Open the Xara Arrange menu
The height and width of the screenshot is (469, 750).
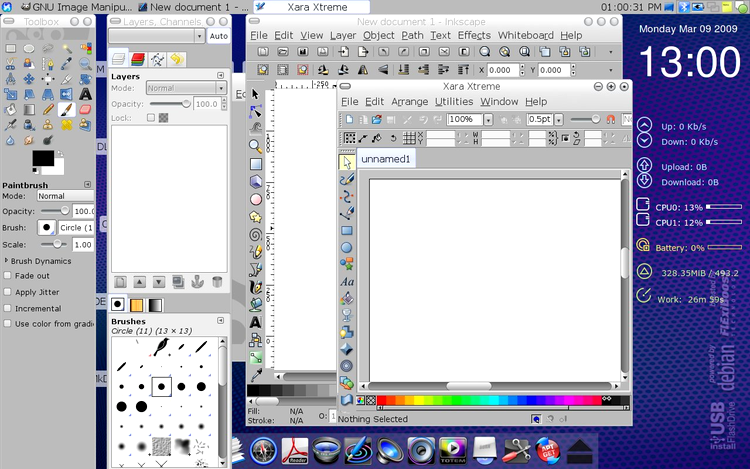click(x=409, y=101)
